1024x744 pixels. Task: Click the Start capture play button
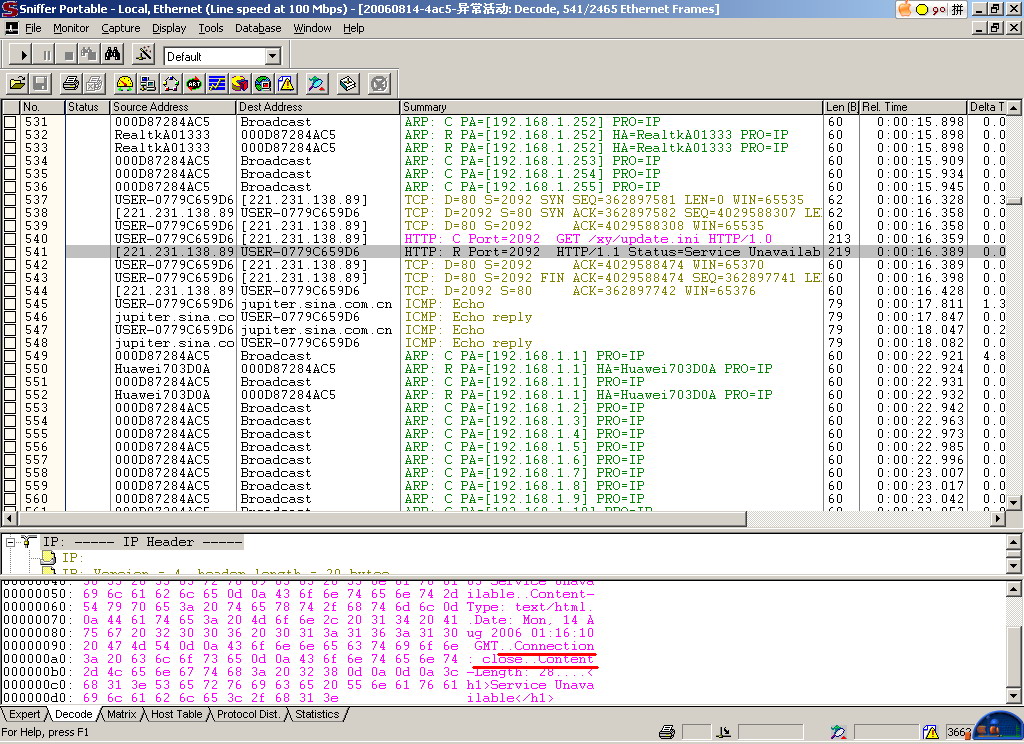tap(23, 54)
